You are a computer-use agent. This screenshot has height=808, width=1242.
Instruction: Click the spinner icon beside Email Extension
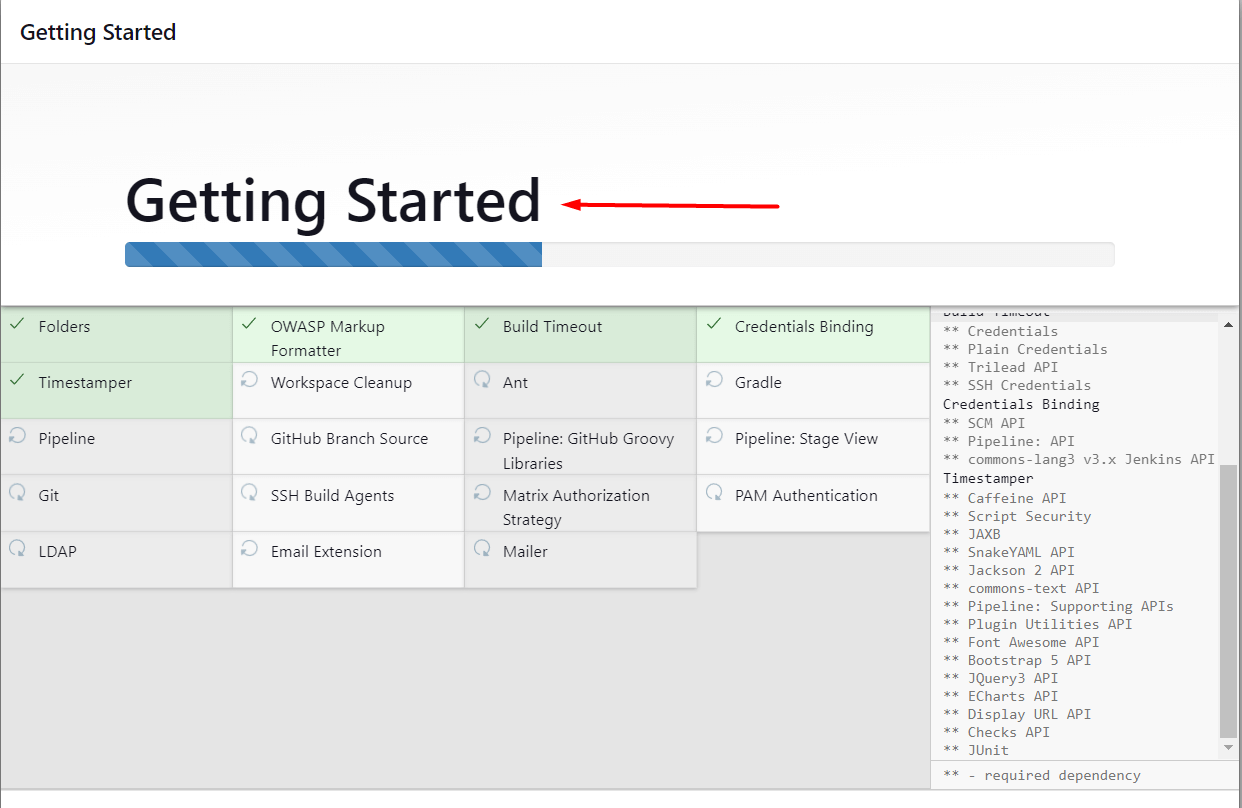pos(249,549)
